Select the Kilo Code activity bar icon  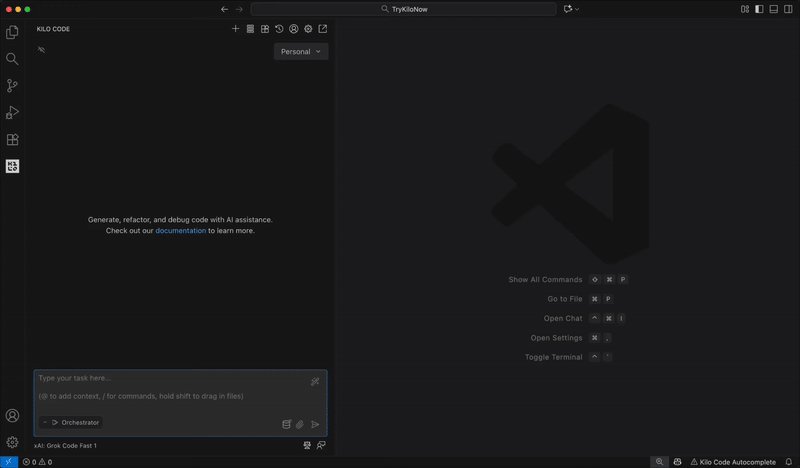click(12, 166)
